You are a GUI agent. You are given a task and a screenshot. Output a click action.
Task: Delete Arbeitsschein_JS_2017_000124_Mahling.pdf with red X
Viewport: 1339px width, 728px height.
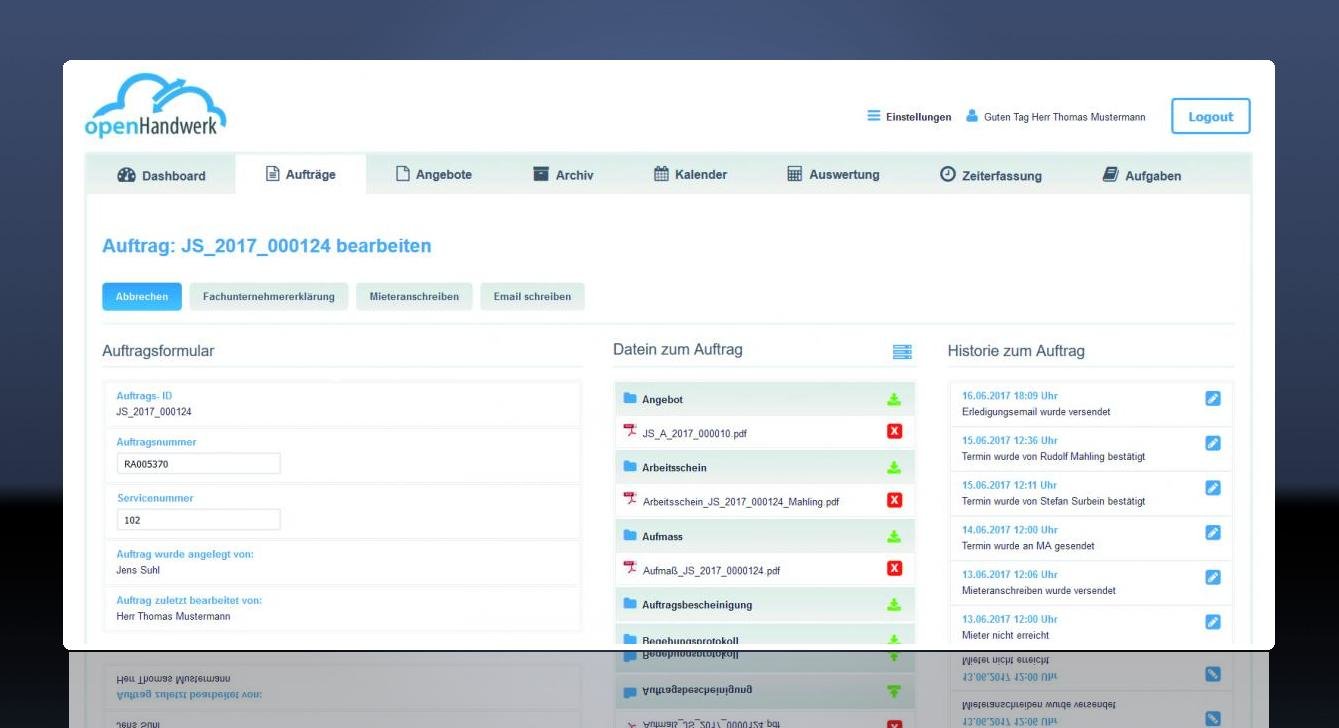[x=894, y=500]
